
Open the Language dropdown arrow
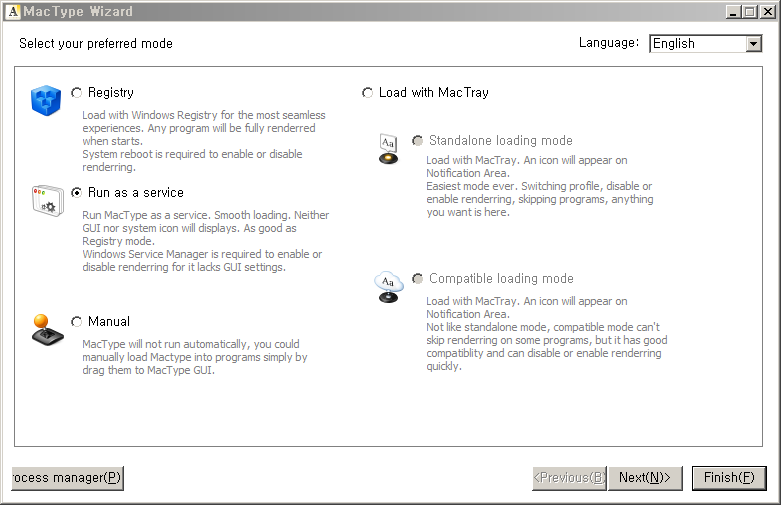click(x=754, y=44)
